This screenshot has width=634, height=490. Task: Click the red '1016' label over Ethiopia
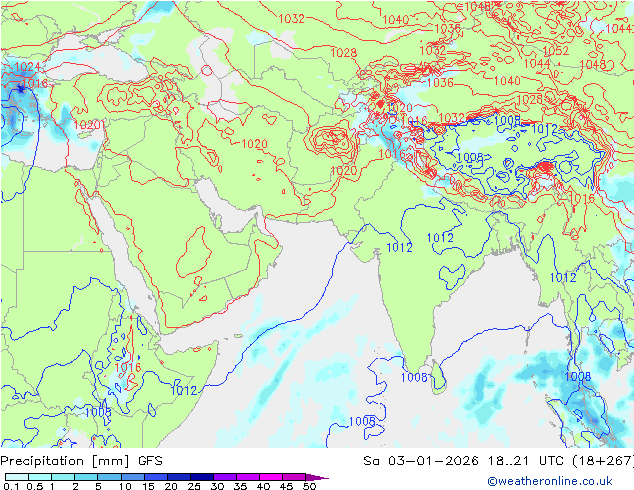click(128, 368)
